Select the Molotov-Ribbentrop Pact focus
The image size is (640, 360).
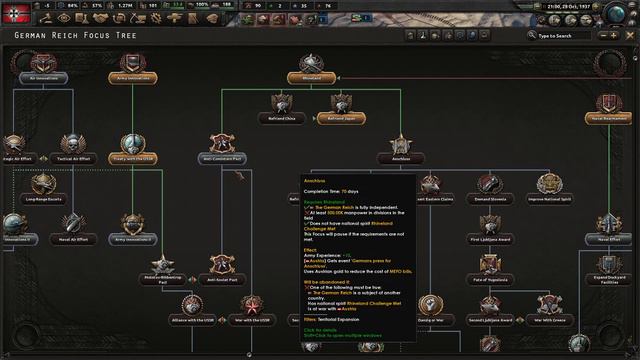pyautogui.click(x=162, y=270)
